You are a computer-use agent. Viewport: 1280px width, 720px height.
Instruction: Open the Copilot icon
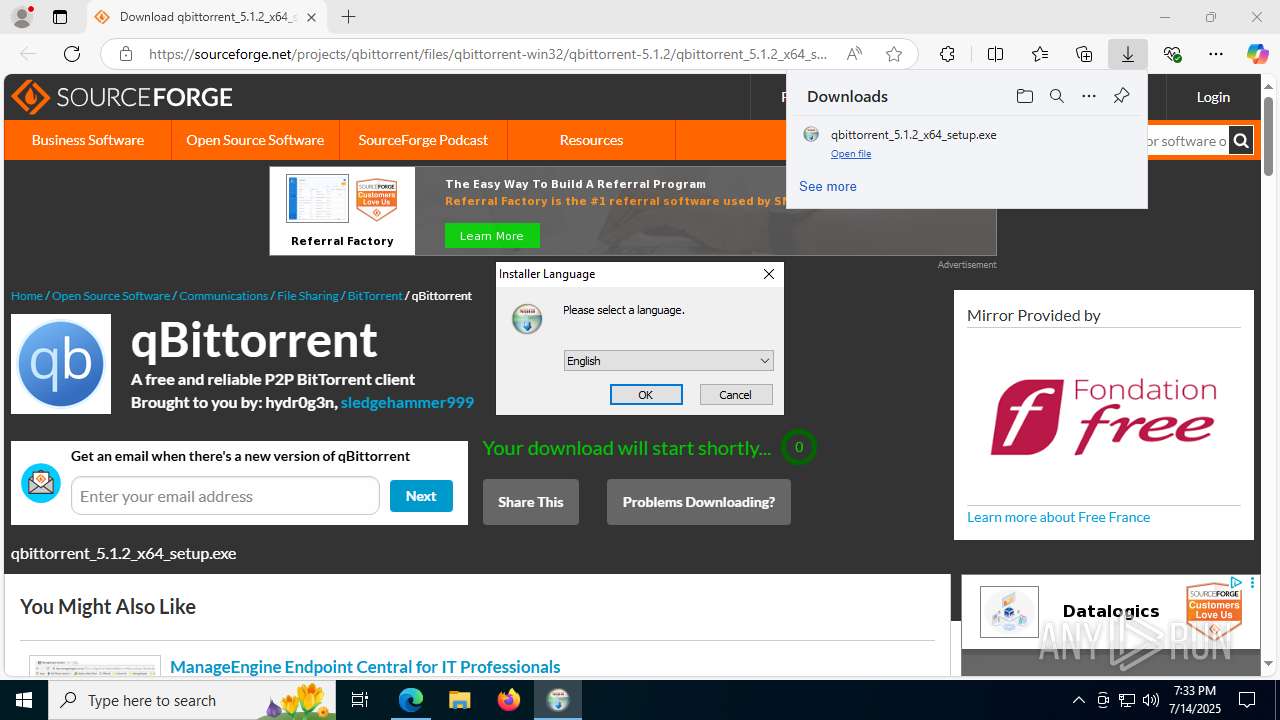coord(1257,54)
